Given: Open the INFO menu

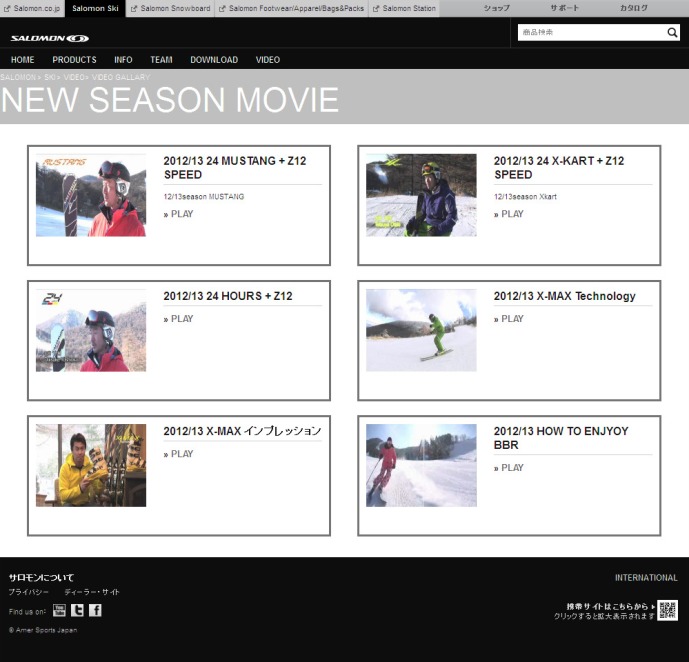Looking at the screenshot, I should [x=123, y=60].
